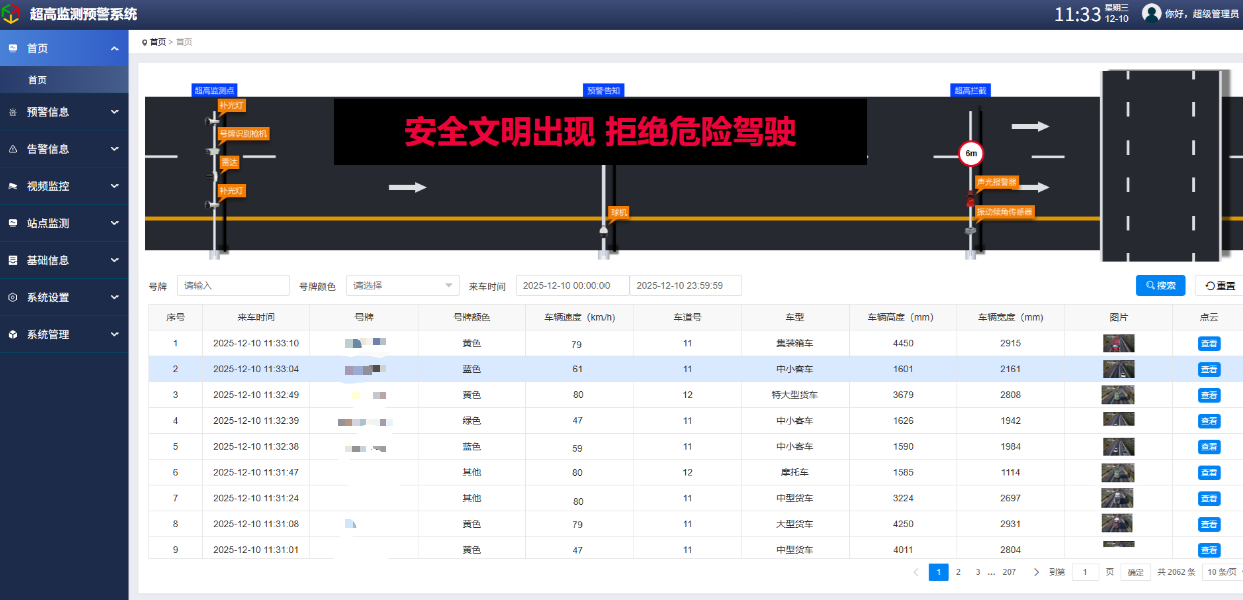Select the 号牌识别抓拍机 camera label
The width and height of the screenshot is (1243, 600).
(x=243, y=133)
